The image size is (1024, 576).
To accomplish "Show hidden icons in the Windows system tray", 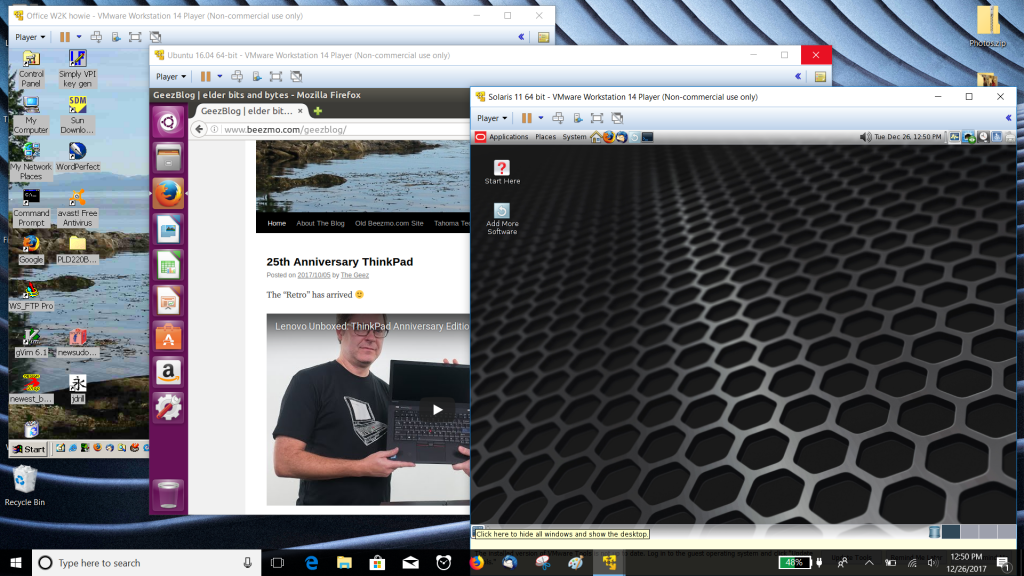I will click(869, 562).
